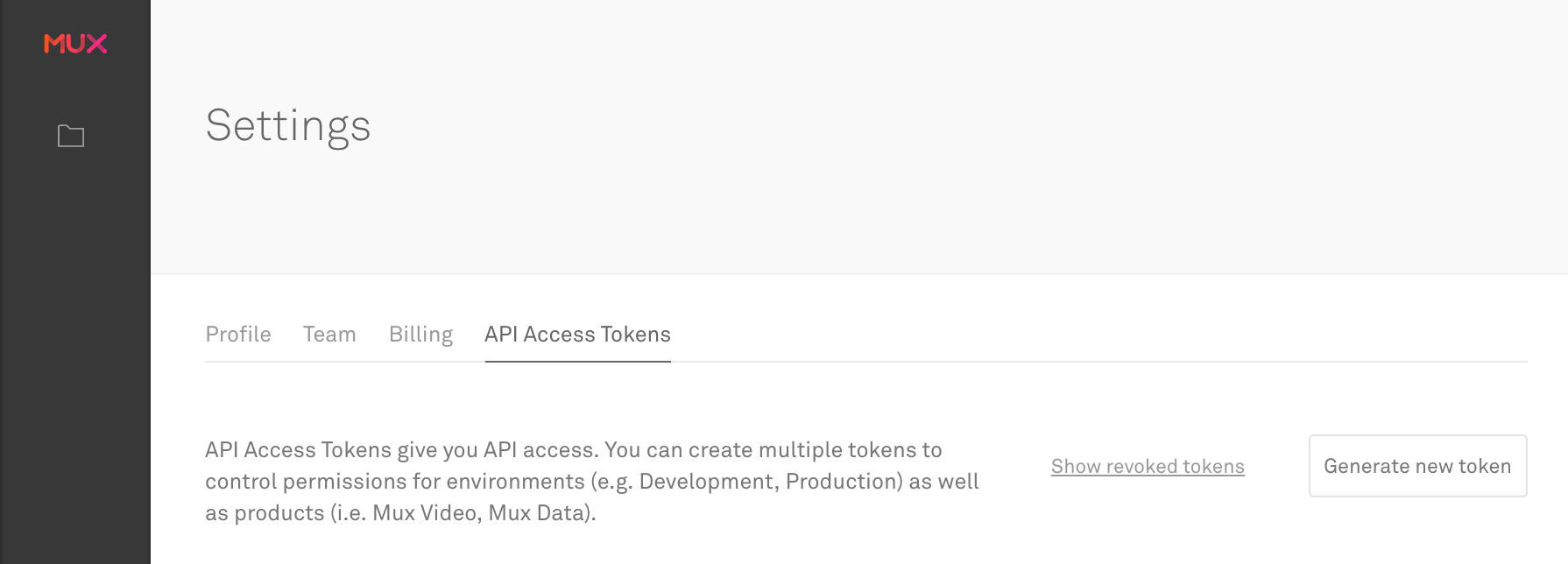Click the Settings page heading
This screenshot has width=1568, height=564.
click(288, 125)
